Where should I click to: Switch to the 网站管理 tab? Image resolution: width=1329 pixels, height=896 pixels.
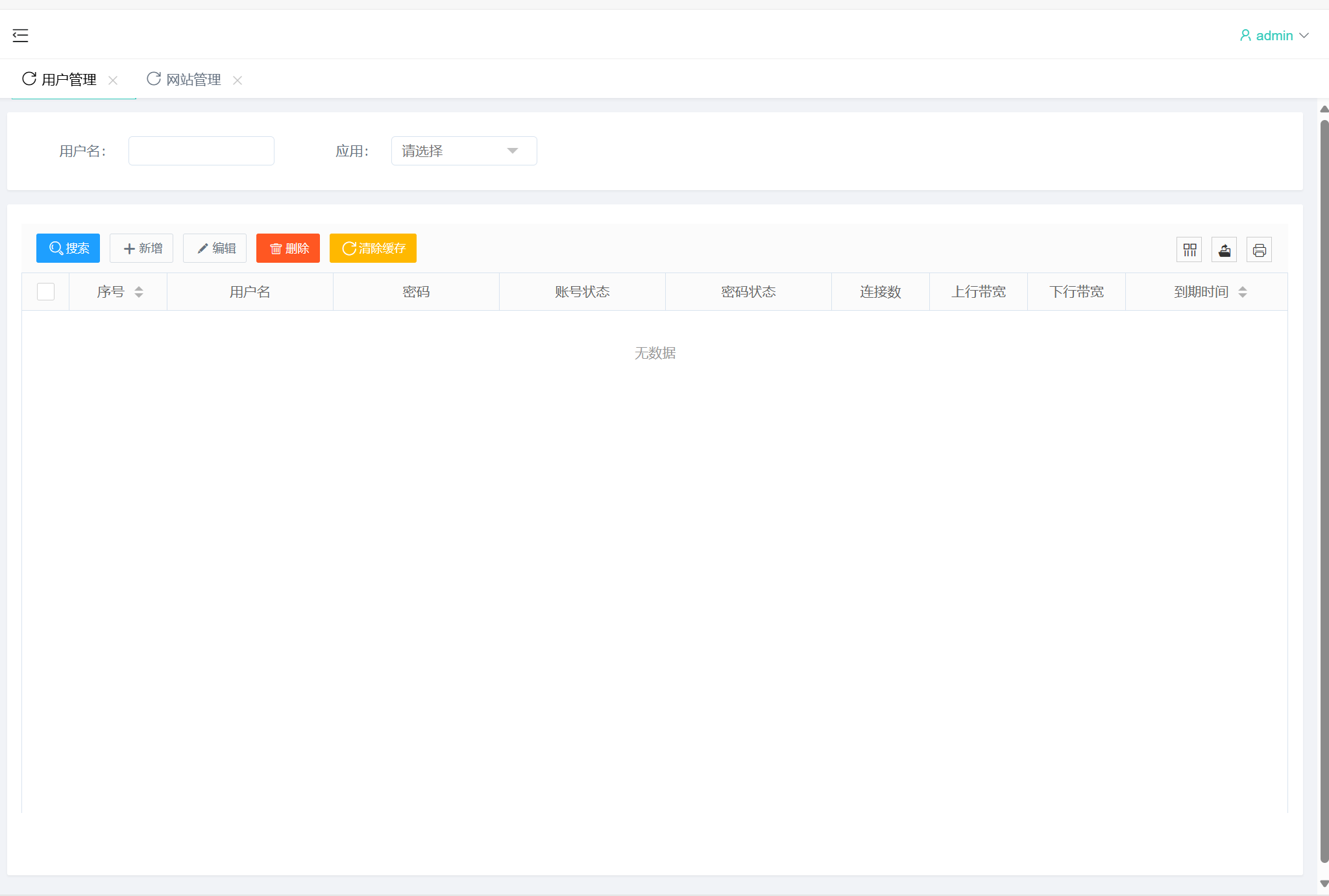coord(193,80)
